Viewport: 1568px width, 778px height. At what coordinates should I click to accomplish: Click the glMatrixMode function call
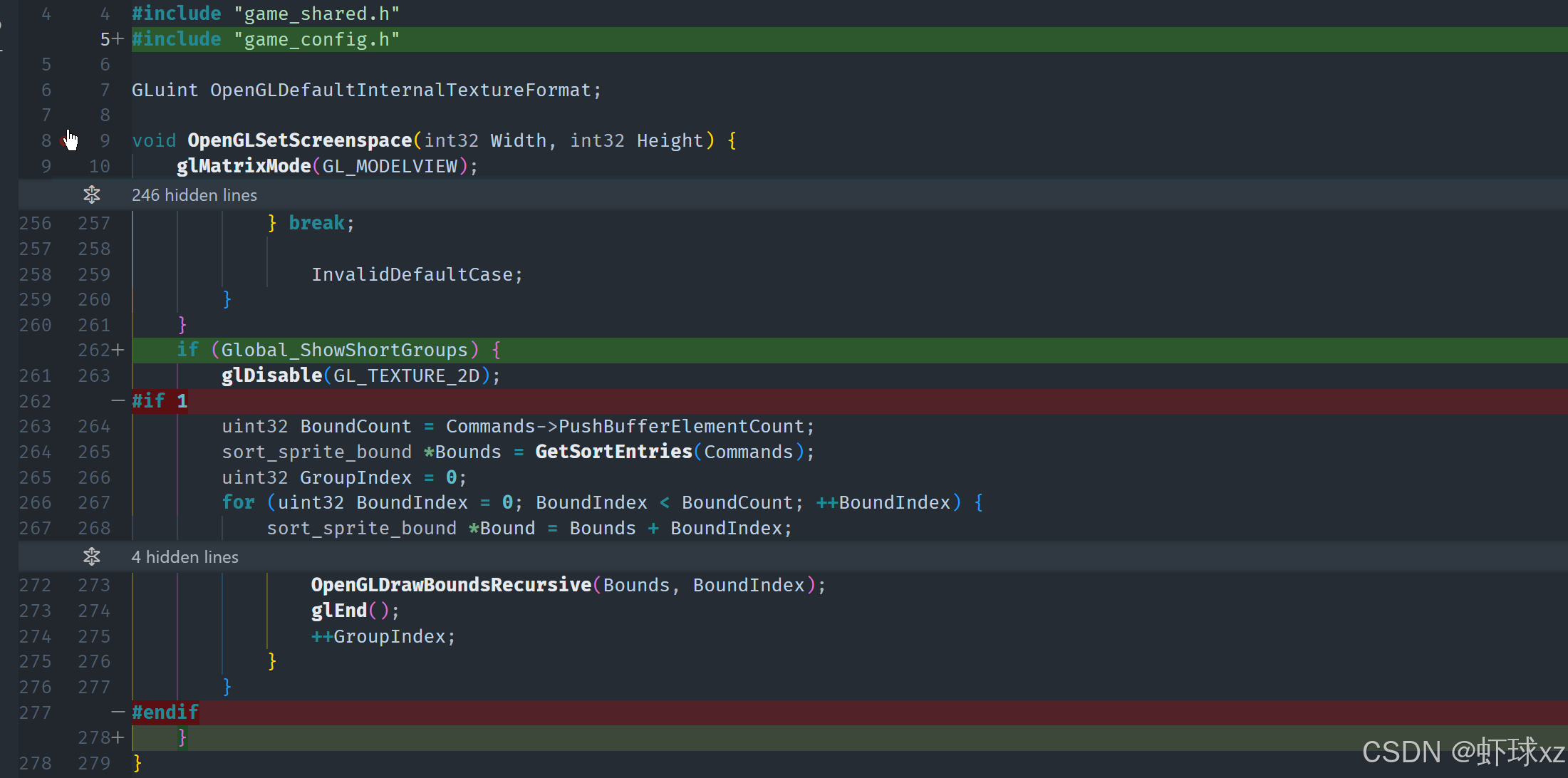tap(244, 166)
